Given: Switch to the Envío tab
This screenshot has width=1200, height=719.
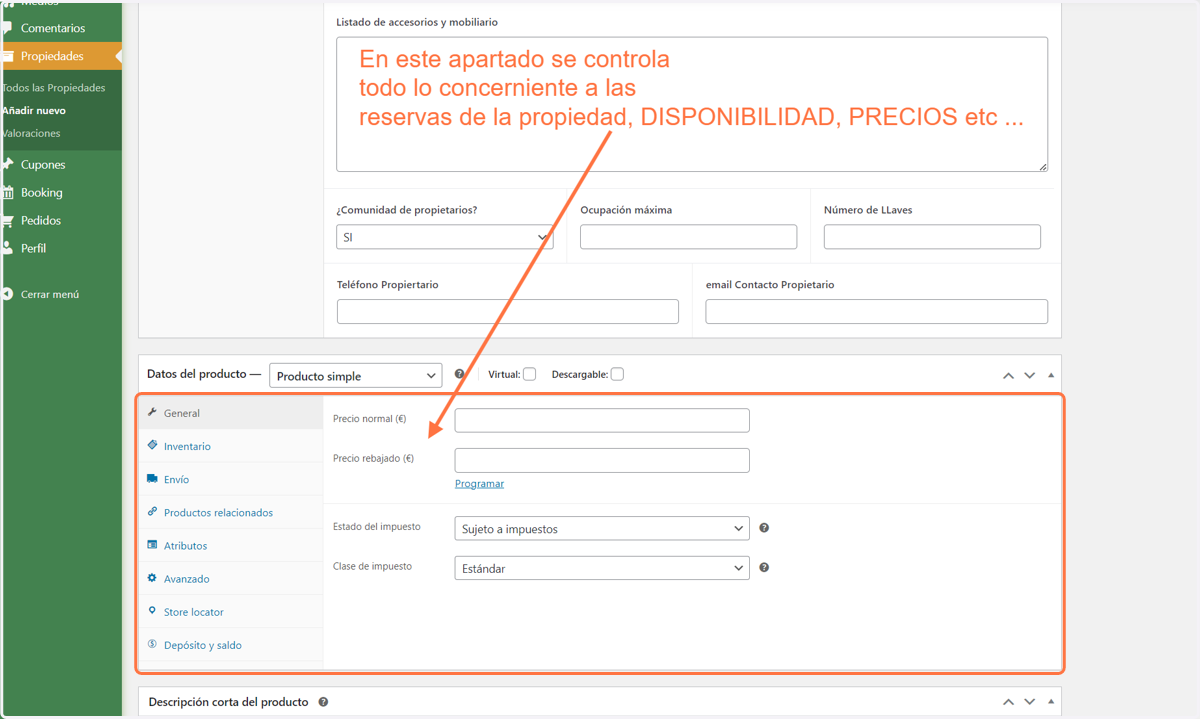Looking at the screenshot, I should (231, 479).
